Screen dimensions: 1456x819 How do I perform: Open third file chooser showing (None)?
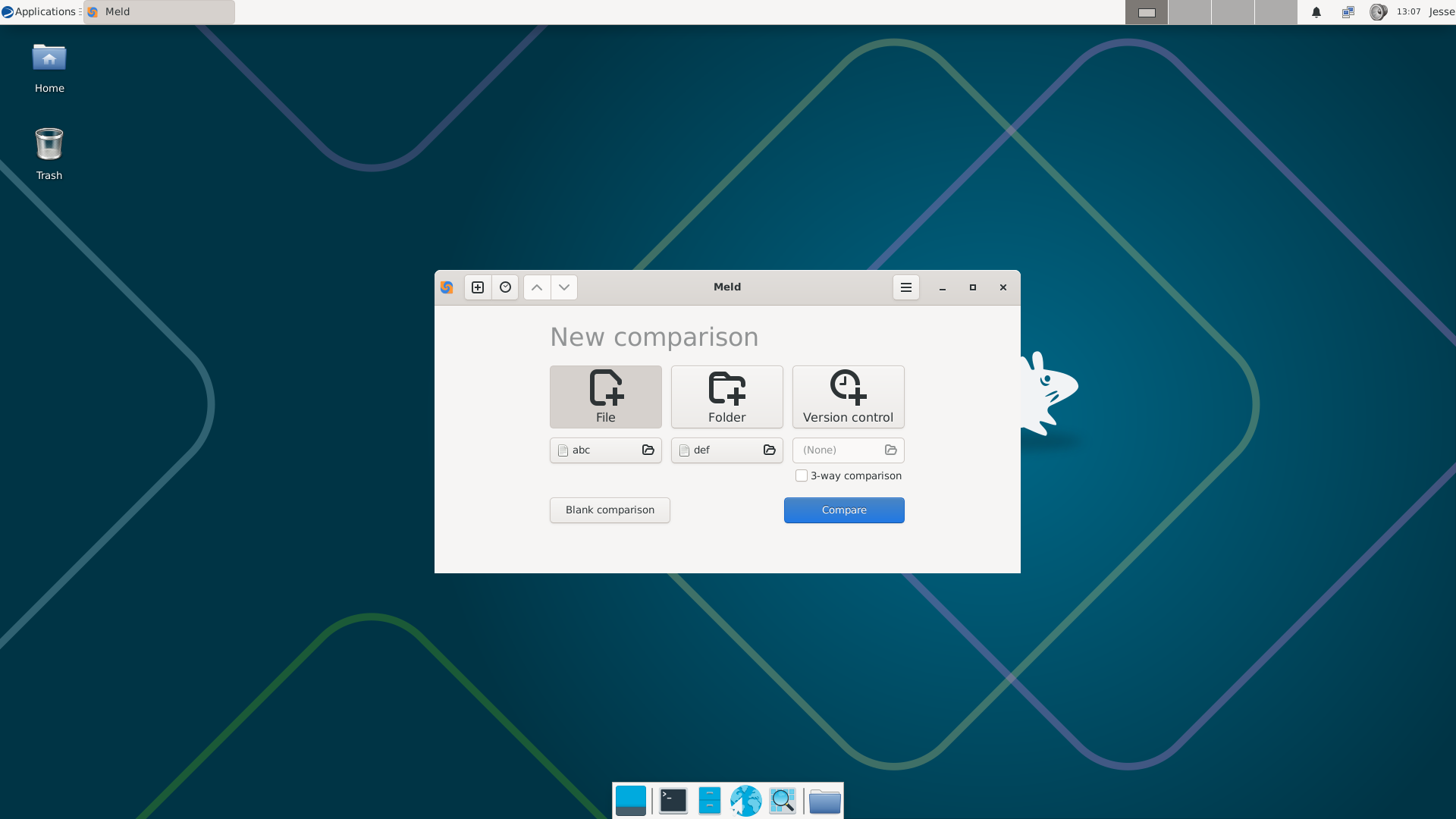coord(849,450)
